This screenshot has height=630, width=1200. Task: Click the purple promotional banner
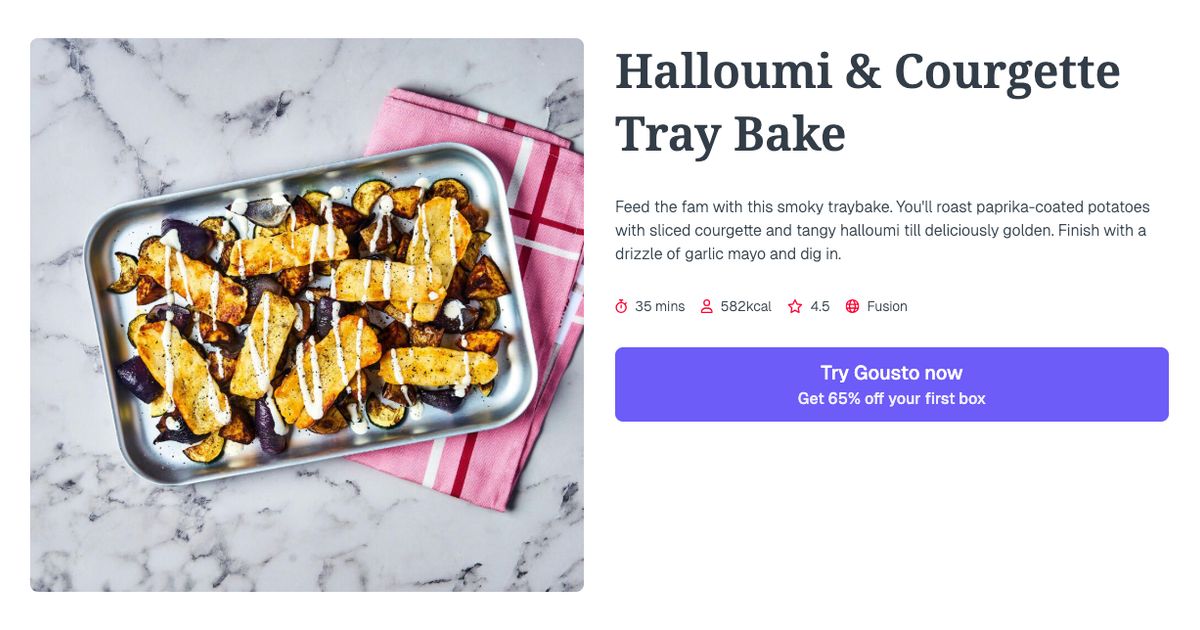point(891,385)
